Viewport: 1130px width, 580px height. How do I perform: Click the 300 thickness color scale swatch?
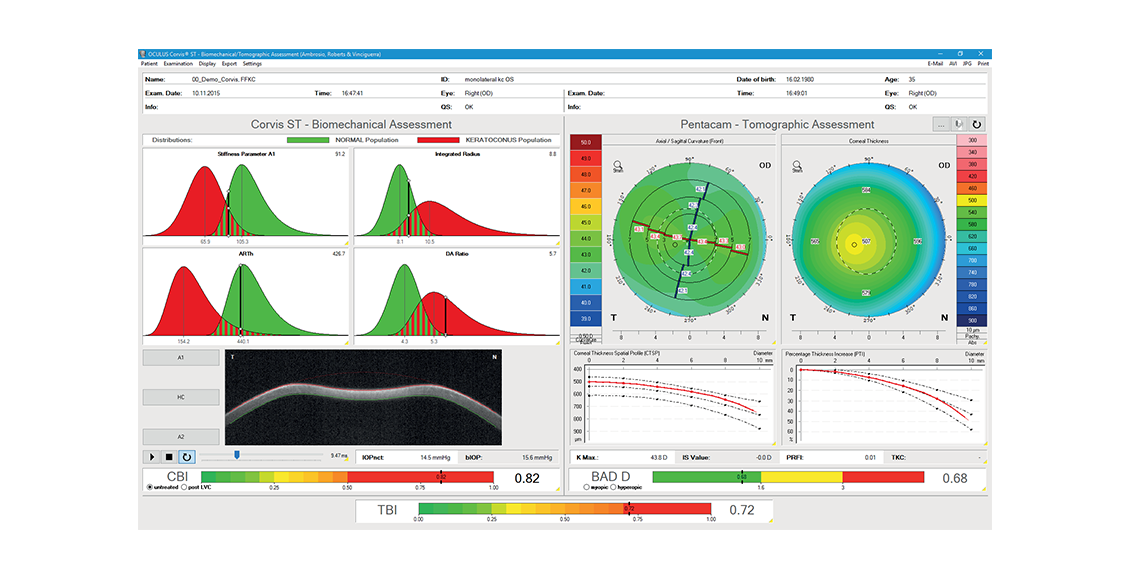pos(972,140)
